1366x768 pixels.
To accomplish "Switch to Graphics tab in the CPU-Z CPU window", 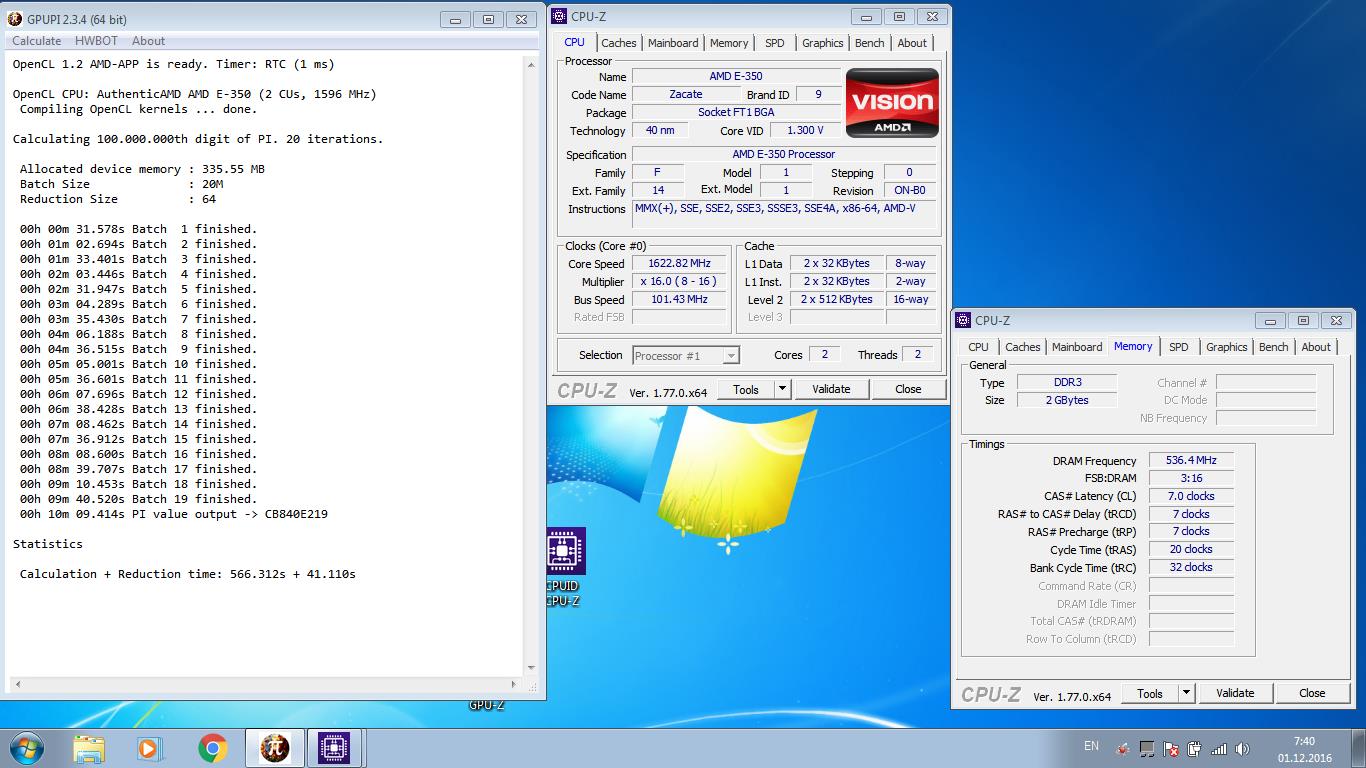I will coord(823,43).
